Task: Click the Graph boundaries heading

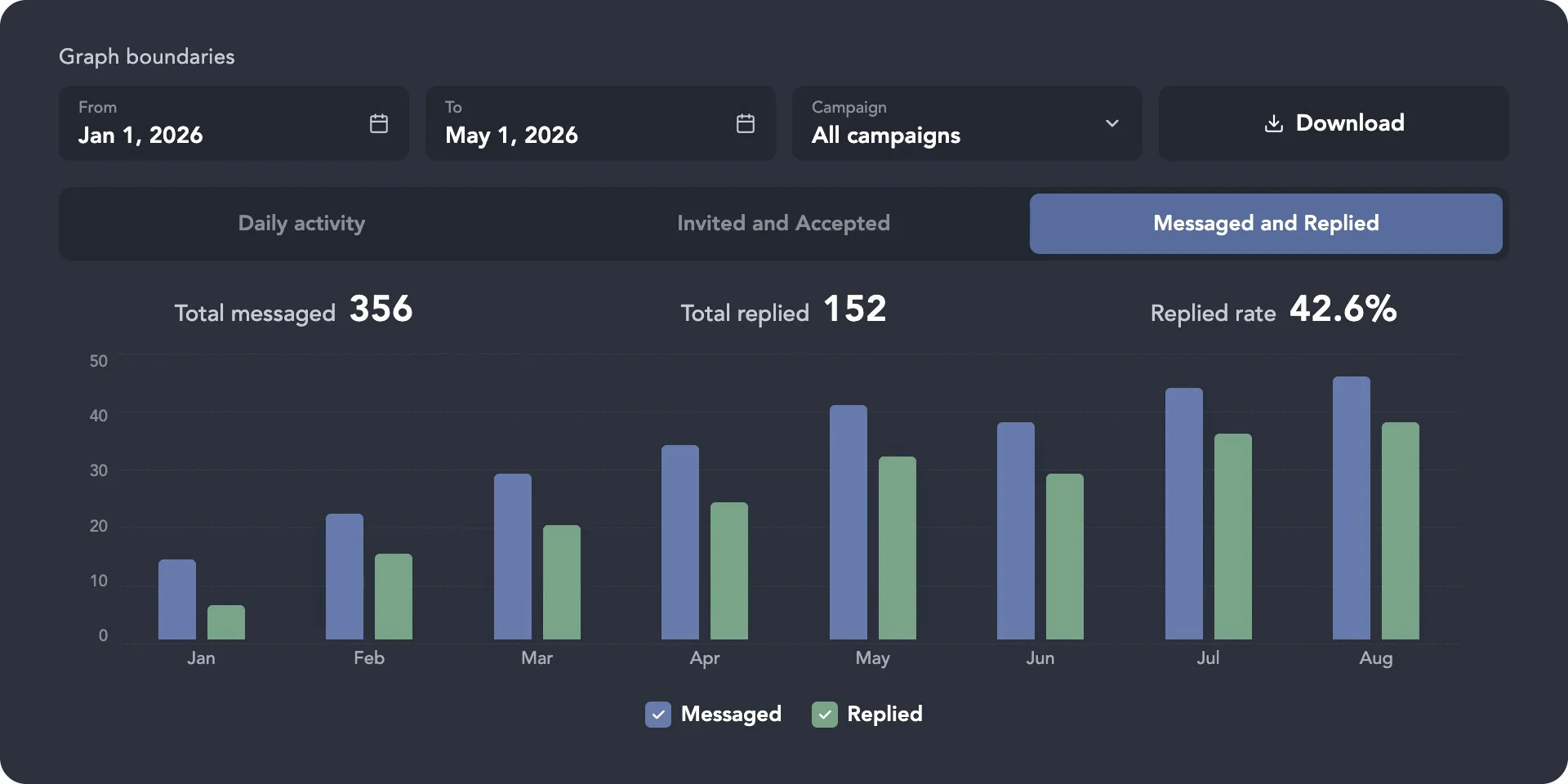Action: (x=147, y=56)
